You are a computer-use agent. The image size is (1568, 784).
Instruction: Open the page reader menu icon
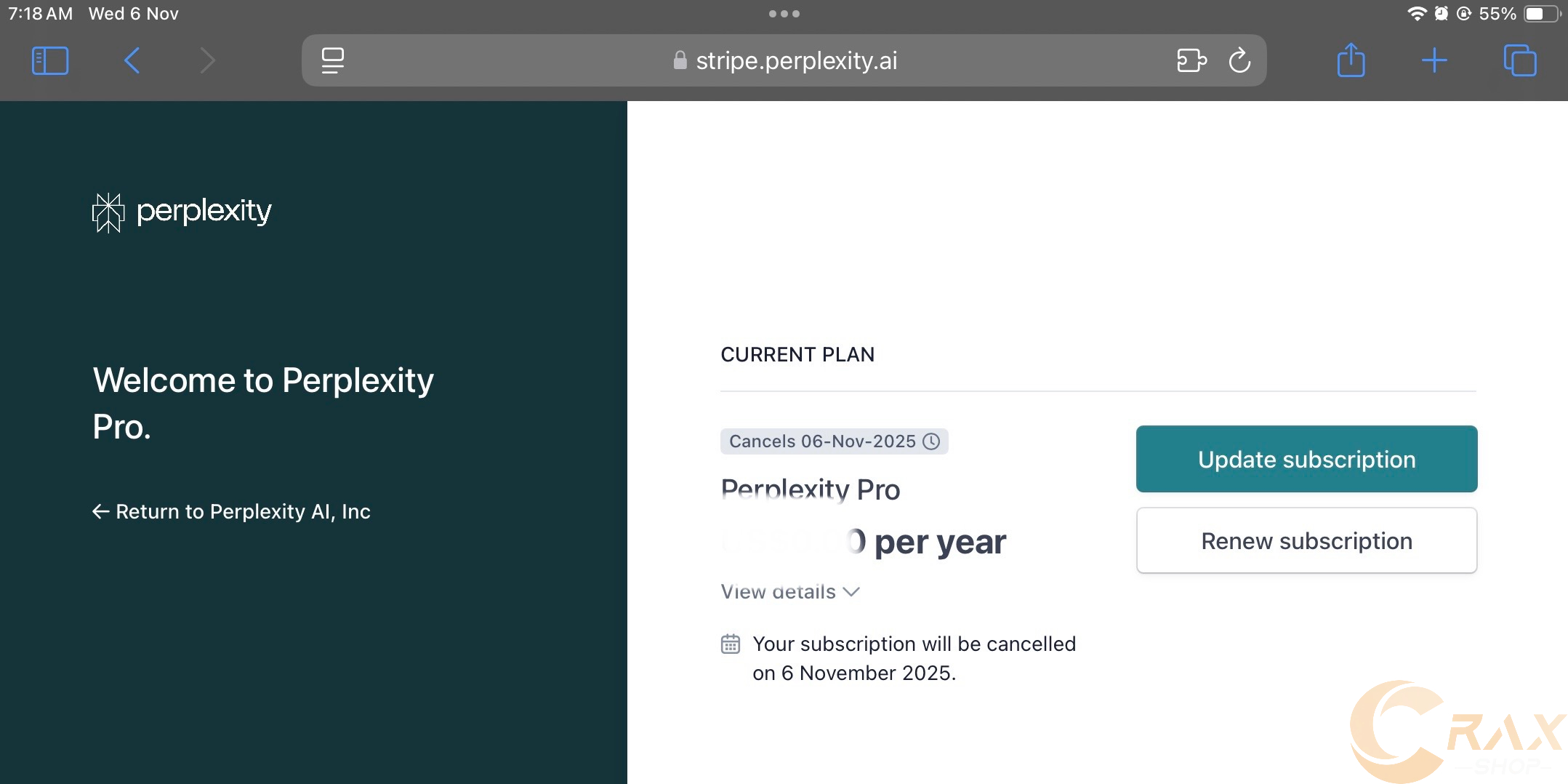point(333,60)
